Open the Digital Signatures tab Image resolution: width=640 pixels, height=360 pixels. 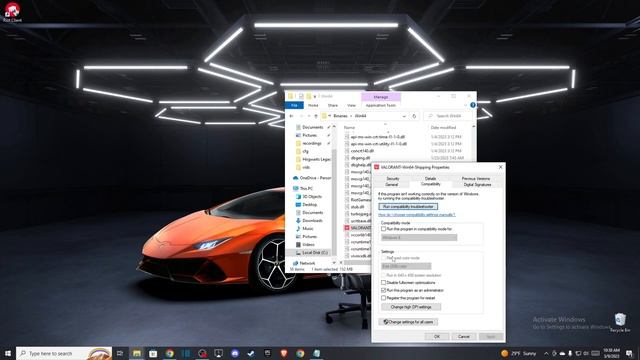(x=477, y=185)
